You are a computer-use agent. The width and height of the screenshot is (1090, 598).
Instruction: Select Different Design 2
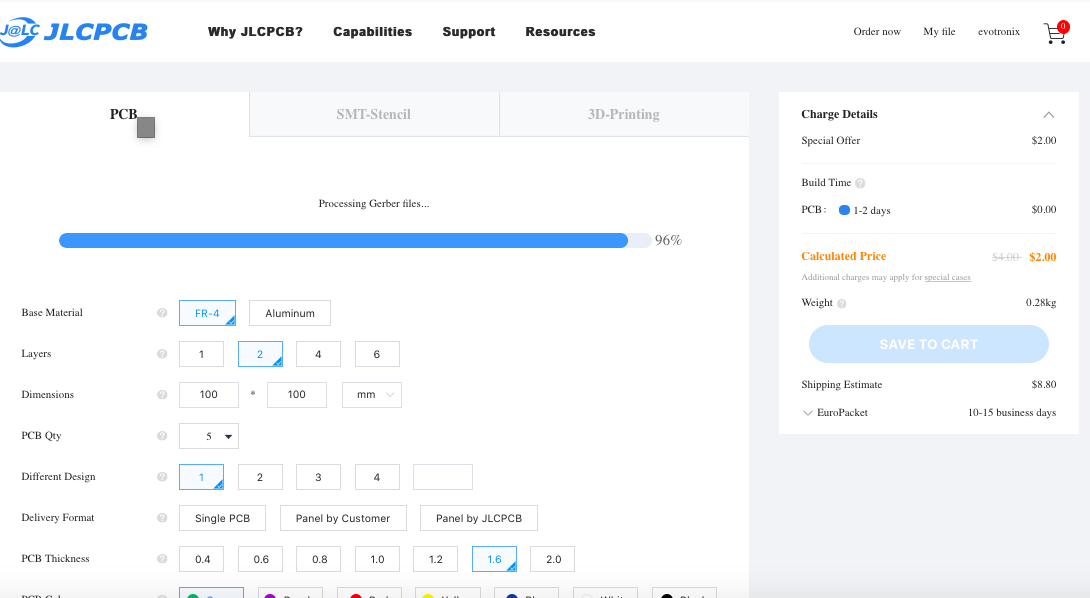[260, 477]
